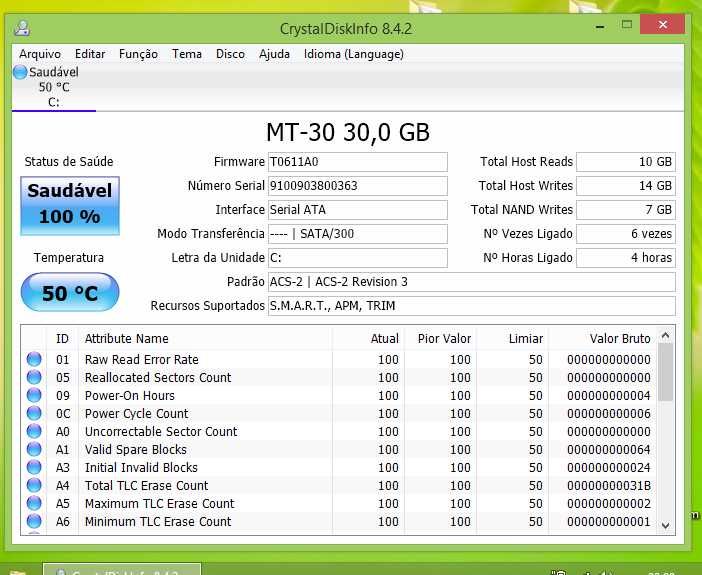Select the Minimum TLC Erase Count attribute name

coord(158,521)
